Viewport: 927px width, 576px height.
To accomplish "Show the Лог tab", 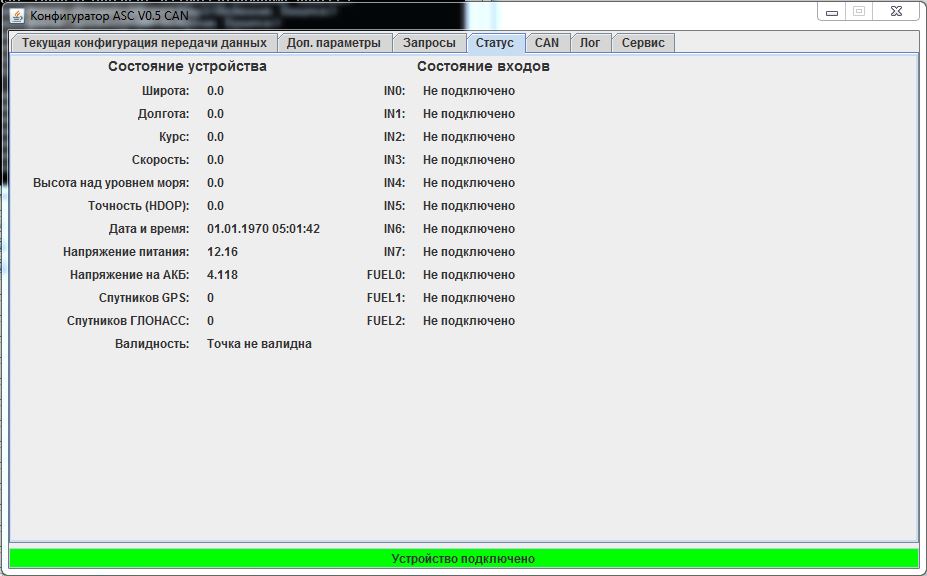I will click(590, 43).
